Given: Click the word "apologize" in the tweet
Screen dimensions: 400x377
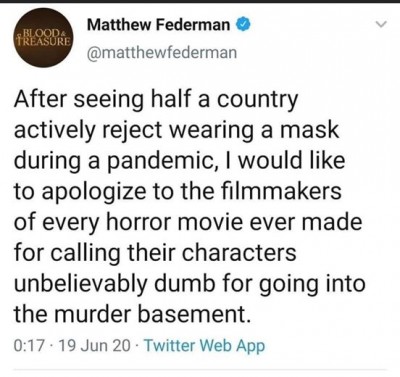Looking at the screenshot, I should click(94, 193).
